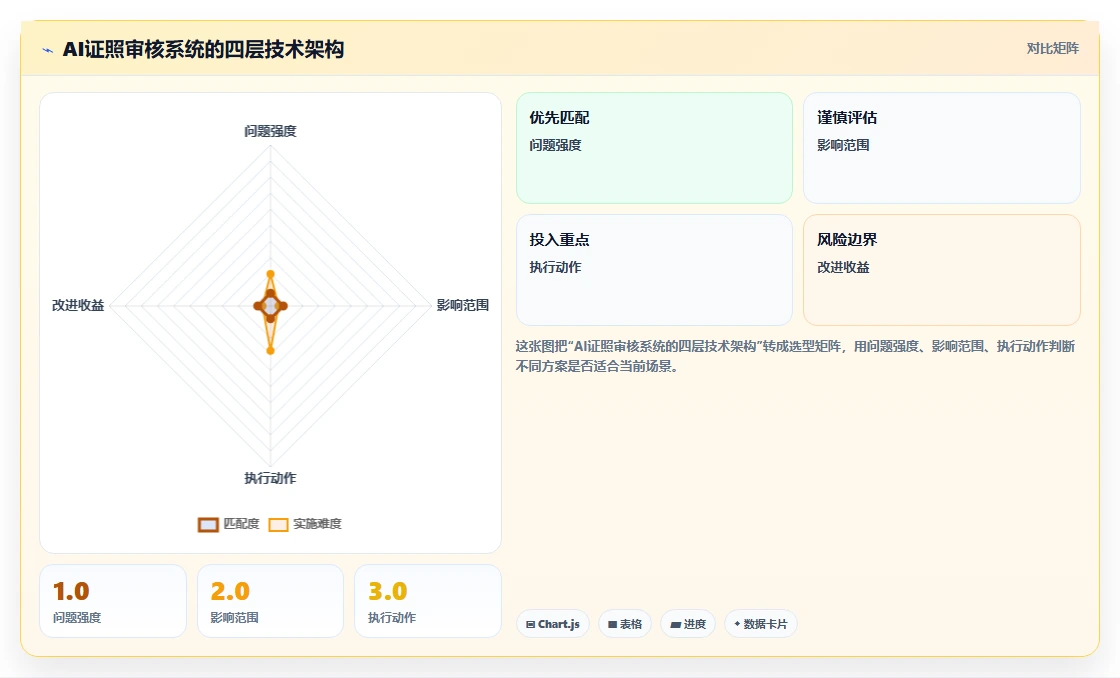Click the 3.0 执行动作 stat card
The width and height of the screenshot is (1120, 678).
coord(428,601)
